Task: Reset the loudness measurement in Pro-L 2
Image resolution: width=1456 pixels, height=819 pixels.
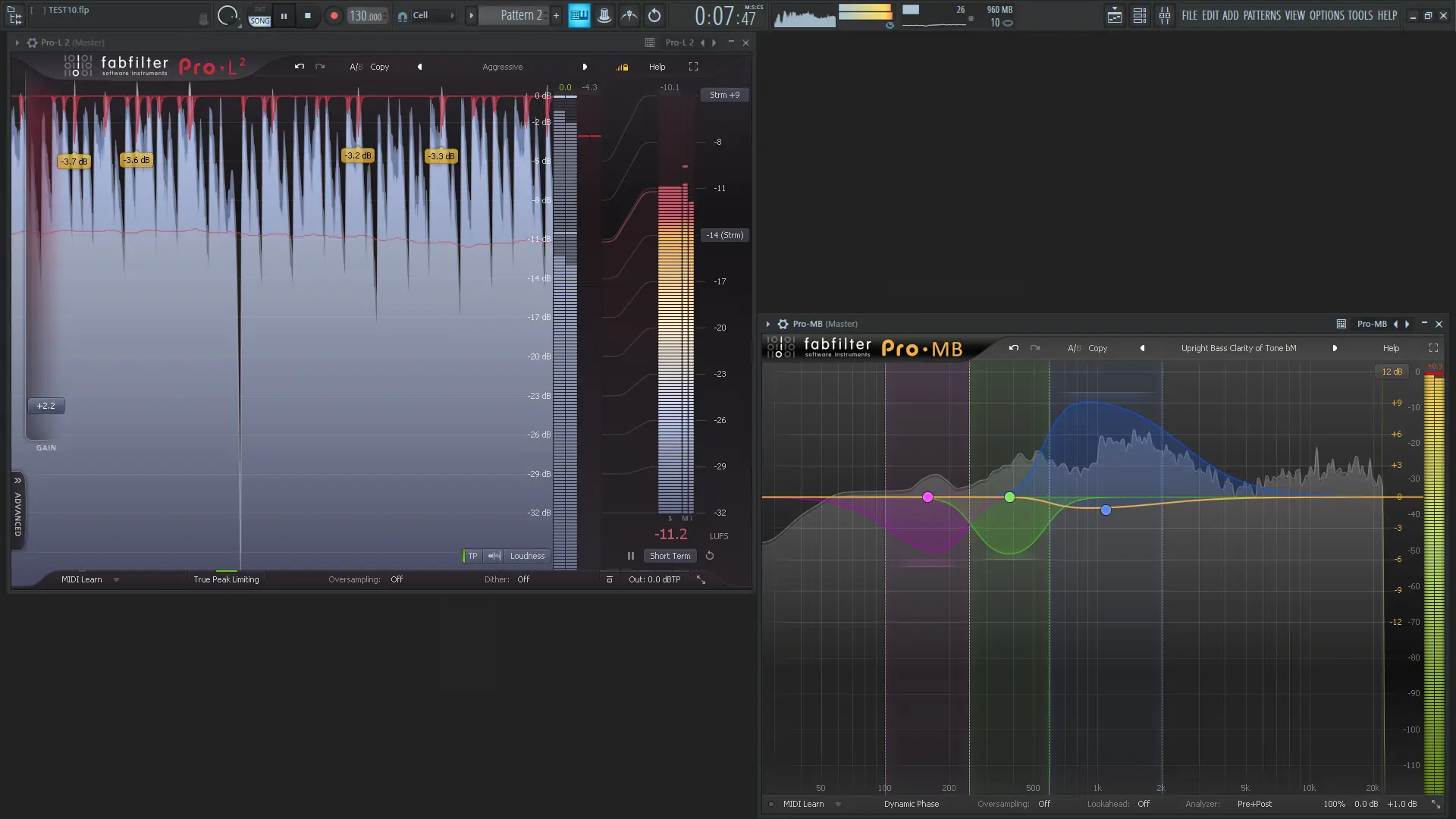Action: tap(710, 556)
